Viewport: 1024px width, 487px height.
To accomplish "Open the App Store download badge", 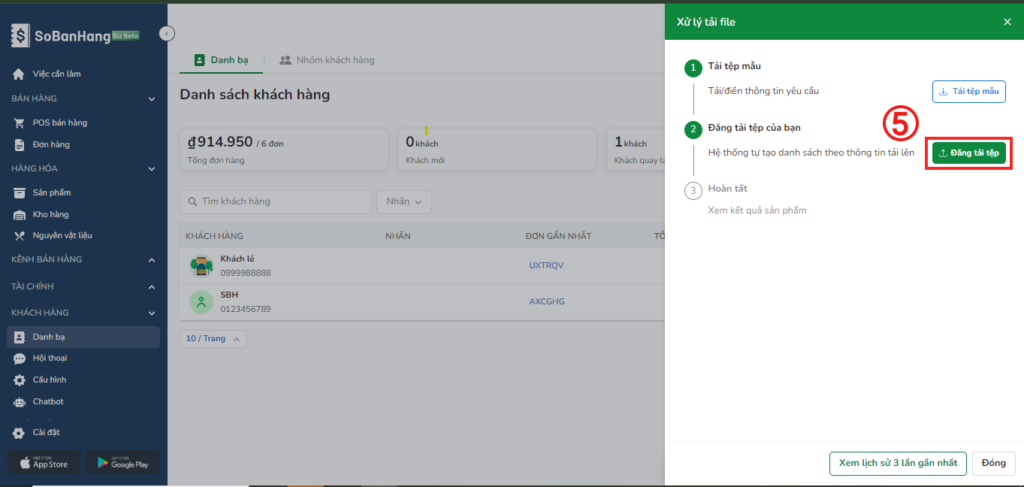I will coord(44,463).
